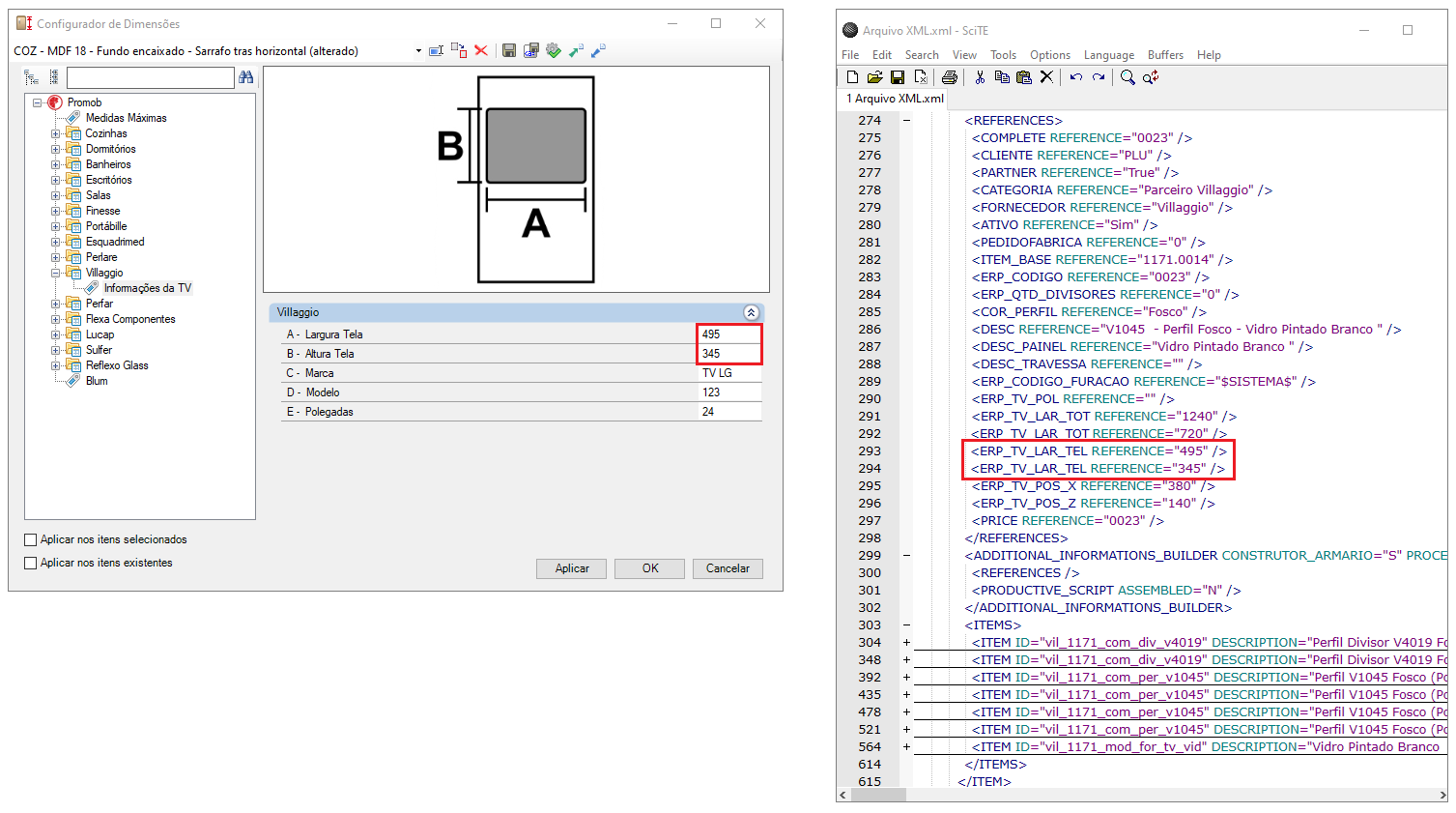Expand the Perfar tree node
This screenshot has height=813, width=1456.
click(x=55, y=304)
